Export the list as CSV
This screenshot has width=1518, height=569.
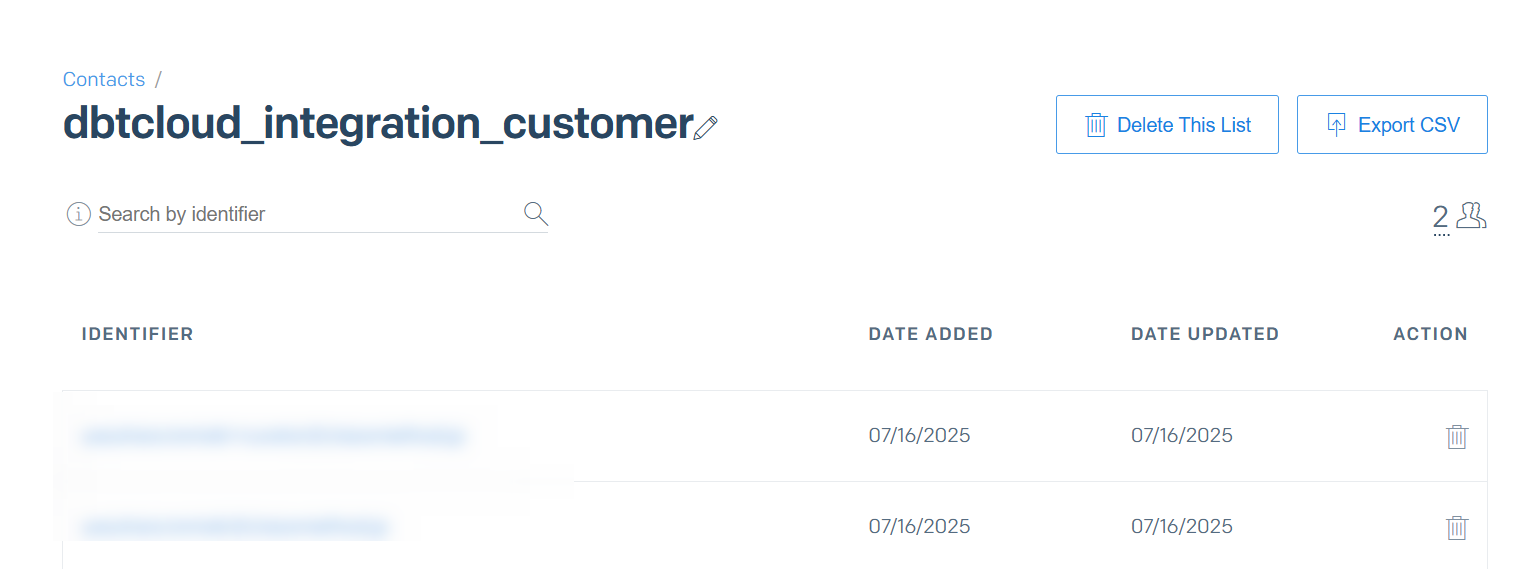tap(1392, 125)
